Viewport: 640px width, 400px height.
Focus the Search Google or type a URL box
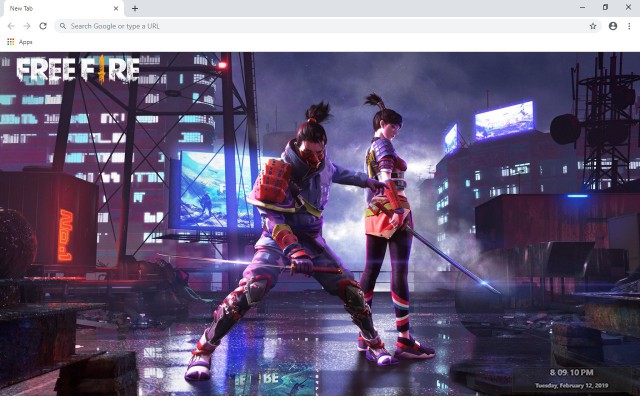tap(328, 26)
